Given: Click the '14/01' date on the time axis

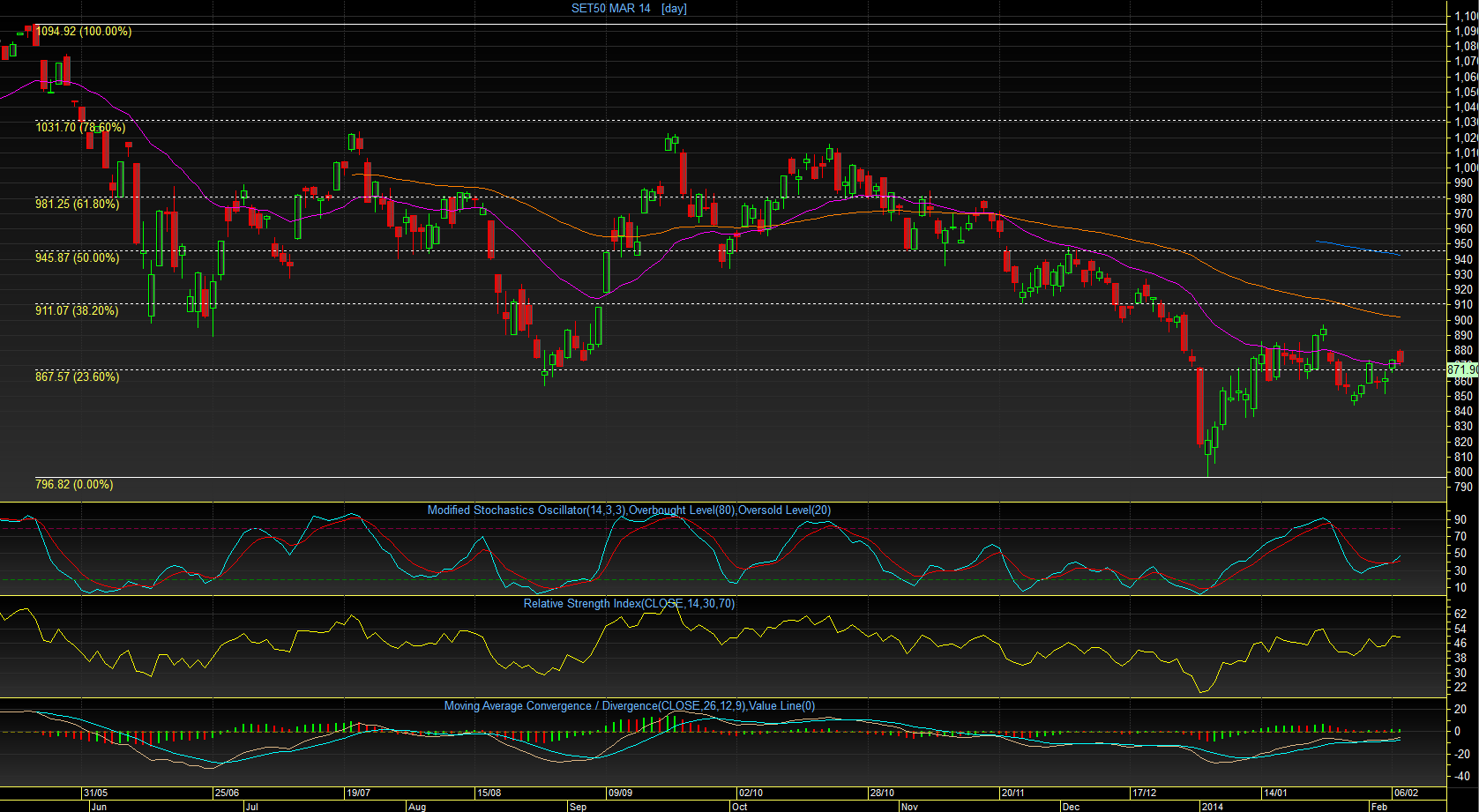Looking at the screenshot, I should [x=1274, y=793].
